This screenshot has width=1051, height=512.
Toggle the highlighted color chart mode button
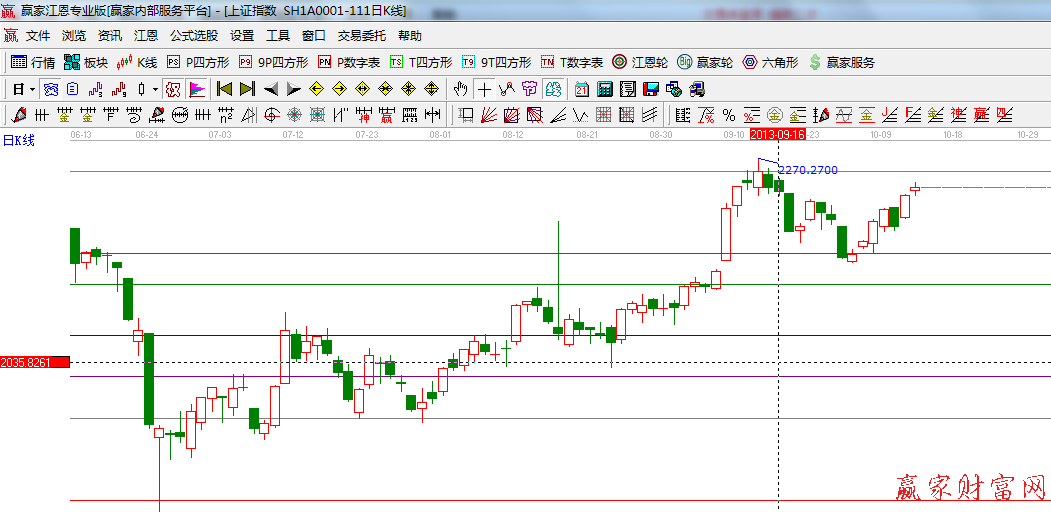point(196,89)
